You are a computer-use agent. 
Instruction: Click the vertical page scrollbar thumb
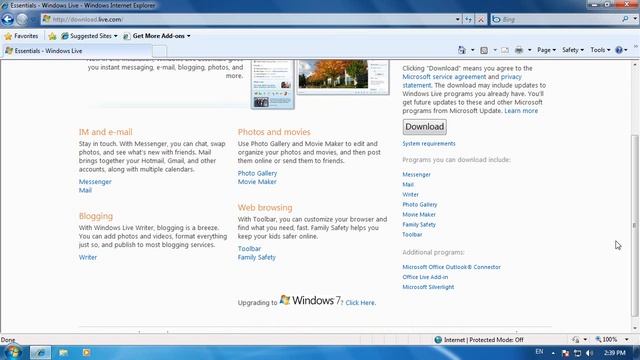(x=635, y=226)
